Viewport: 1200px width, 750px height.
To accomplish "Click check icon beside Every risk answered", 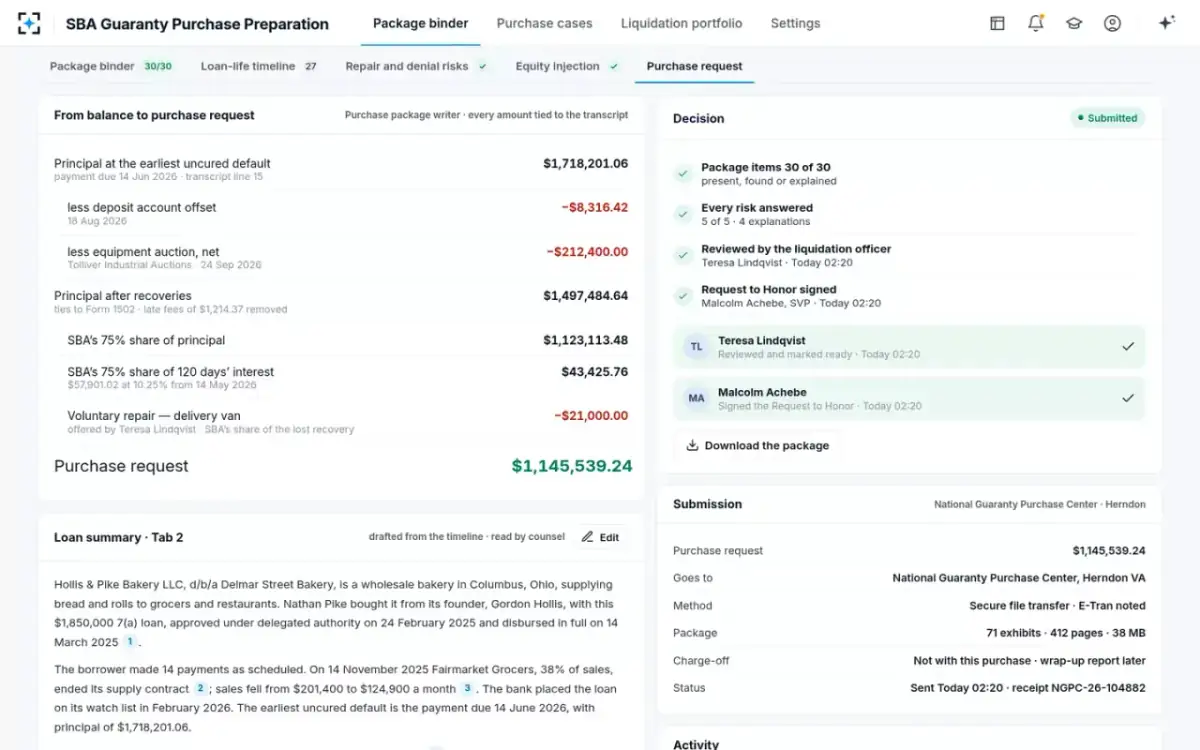I will tap(683, 214).
